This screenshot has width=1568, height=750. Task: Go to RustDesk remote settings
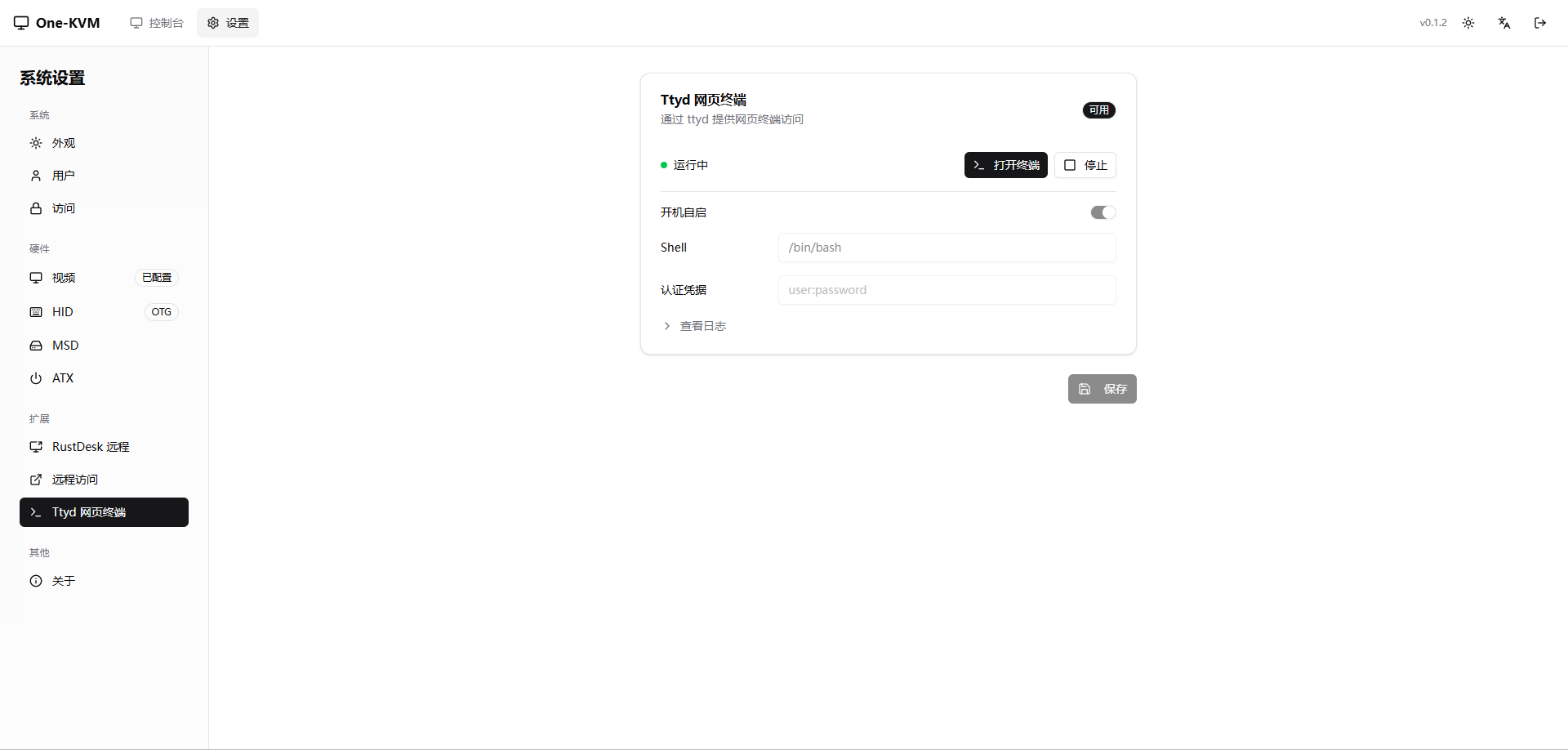91,447
